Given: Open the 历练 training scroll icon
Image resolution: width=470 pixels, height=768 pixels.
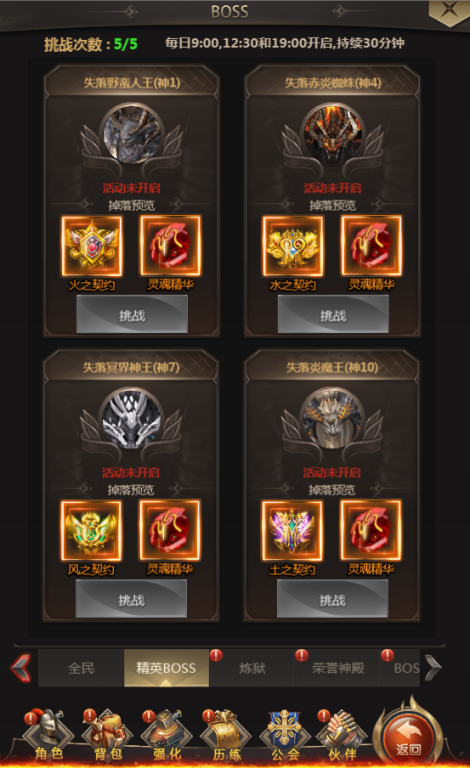Looking at the screenshot, I should 226,735.
